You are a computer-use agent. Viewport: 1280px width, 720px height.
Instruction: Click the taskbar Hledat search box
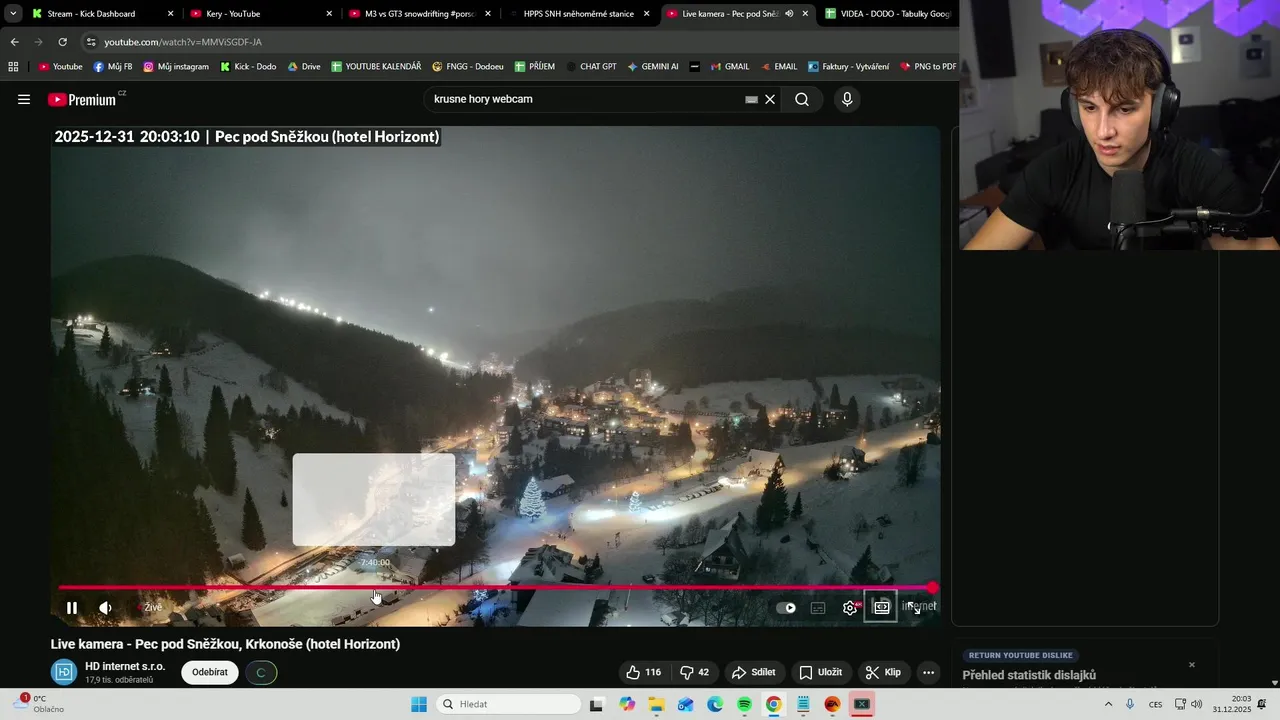pyautogui.click(x=507, y=704)
